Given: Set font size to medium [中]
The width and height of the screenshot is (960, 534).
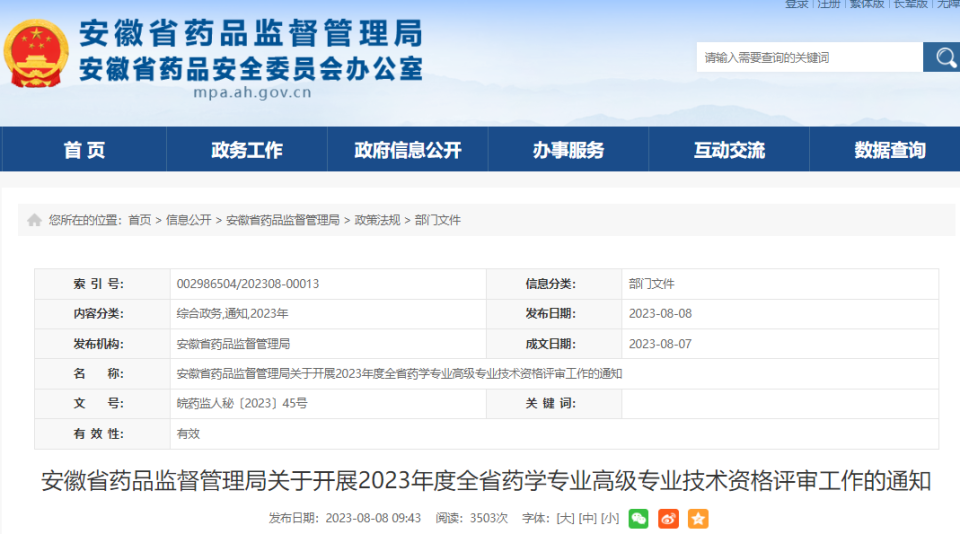Looking at the screenshot, I should 588,518.
